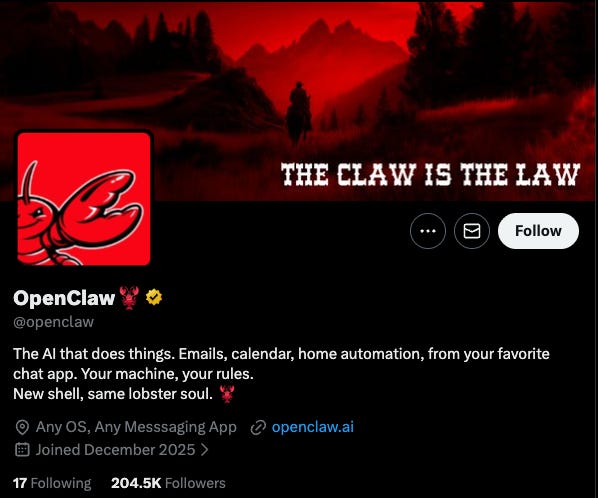Open the red western banner header image
This screenshot has width=598, height=498.
click(x=299, y=76)
